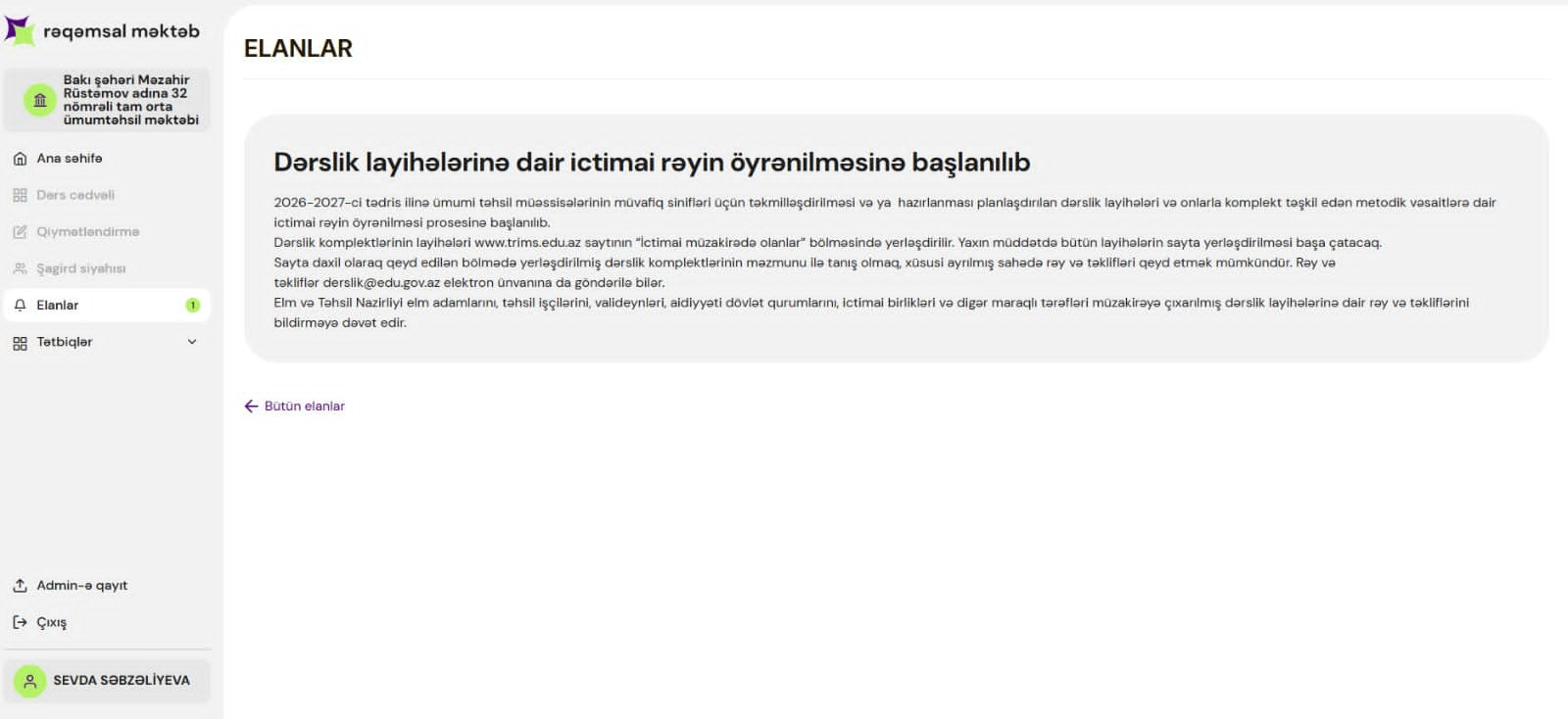Expand the Tətbiqlər chevron arrow

point(192,342)
